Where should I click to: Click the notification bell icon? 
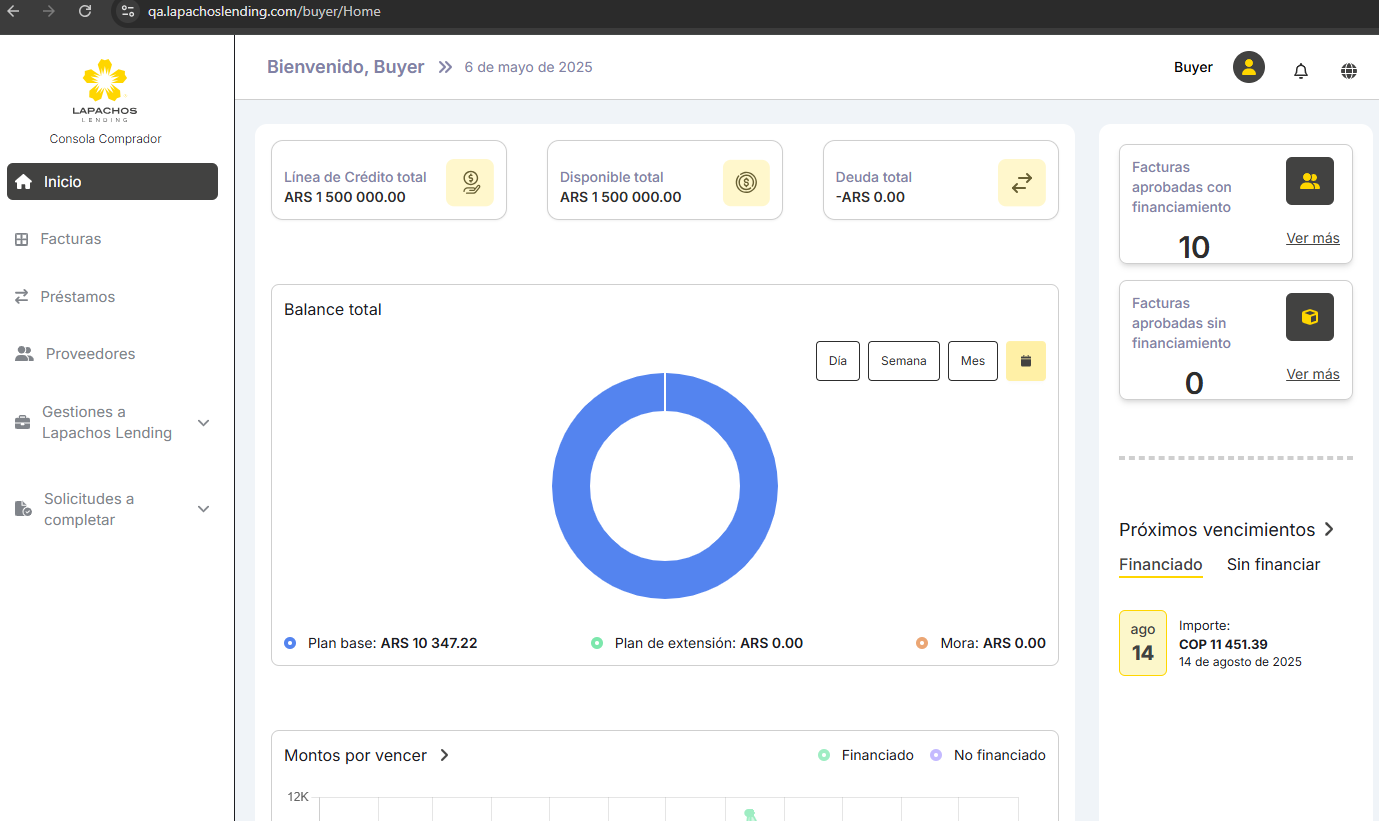pyautogui.click(x=1300, y=71)
